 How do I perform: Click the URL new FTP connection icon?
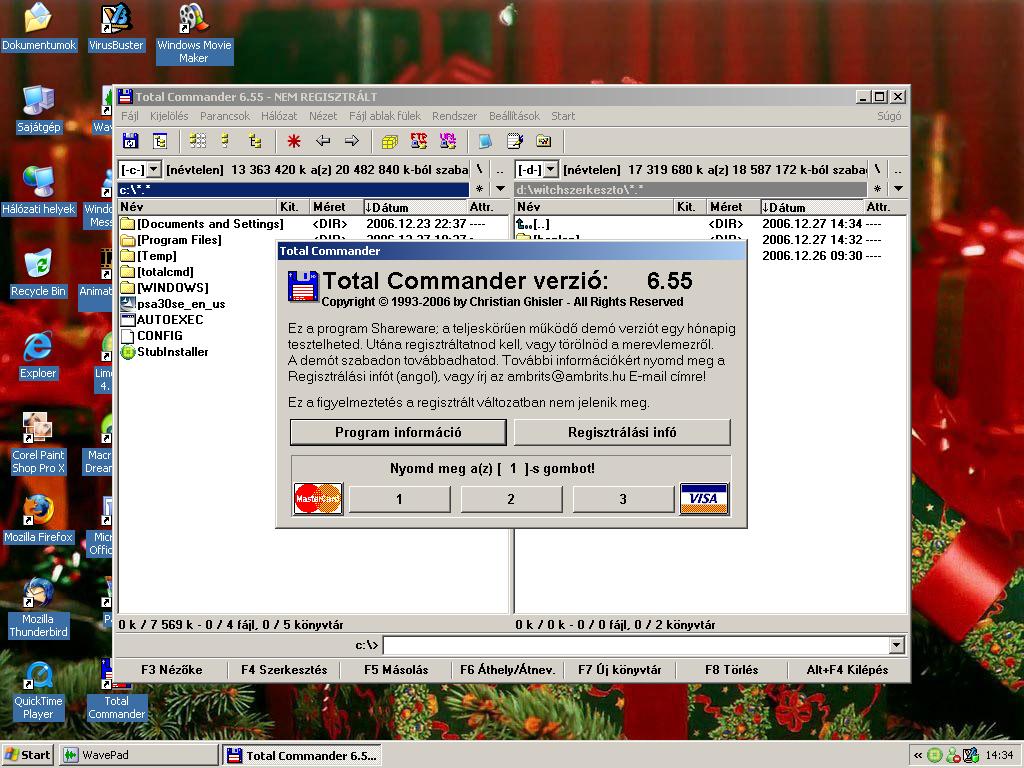tap(448, 142)
